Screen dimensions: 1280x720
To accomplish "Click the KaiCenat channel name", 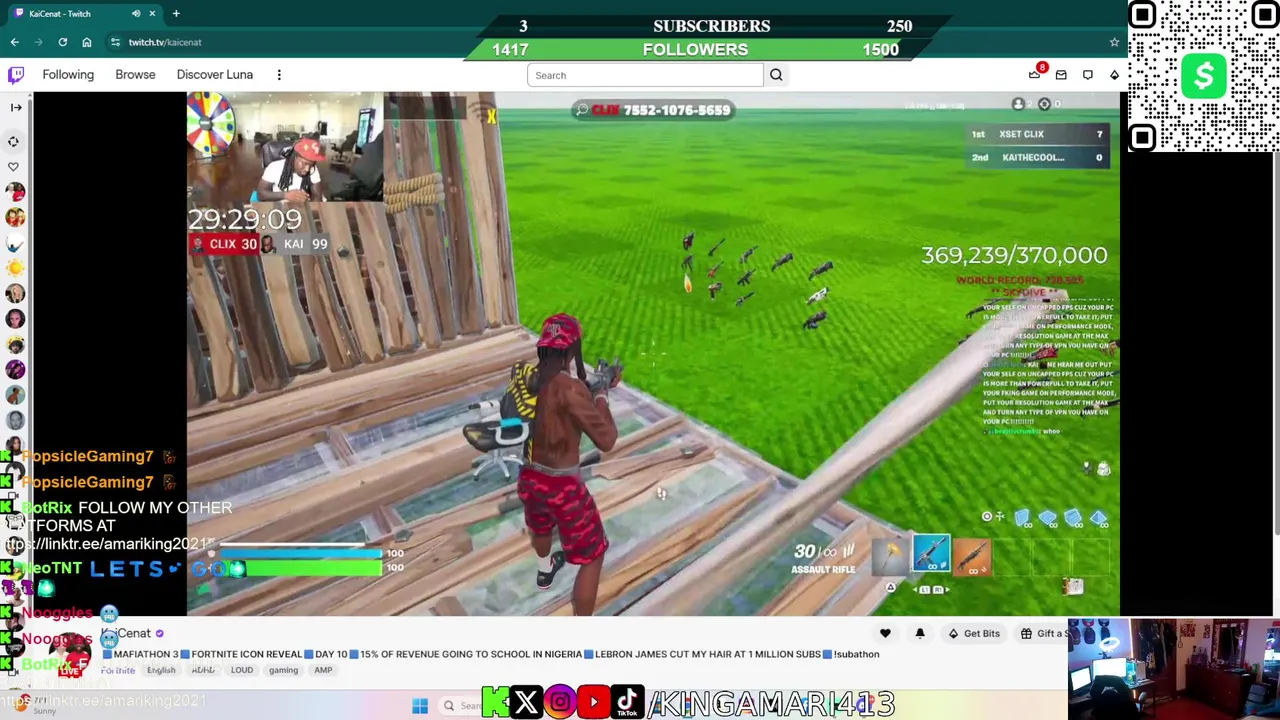I will pos(128,633).
